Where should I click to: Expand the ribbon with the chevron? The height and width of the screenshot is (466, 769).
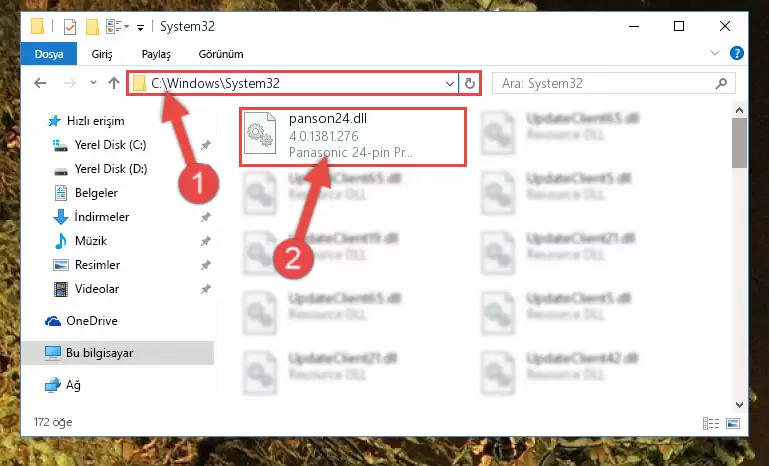715,53
